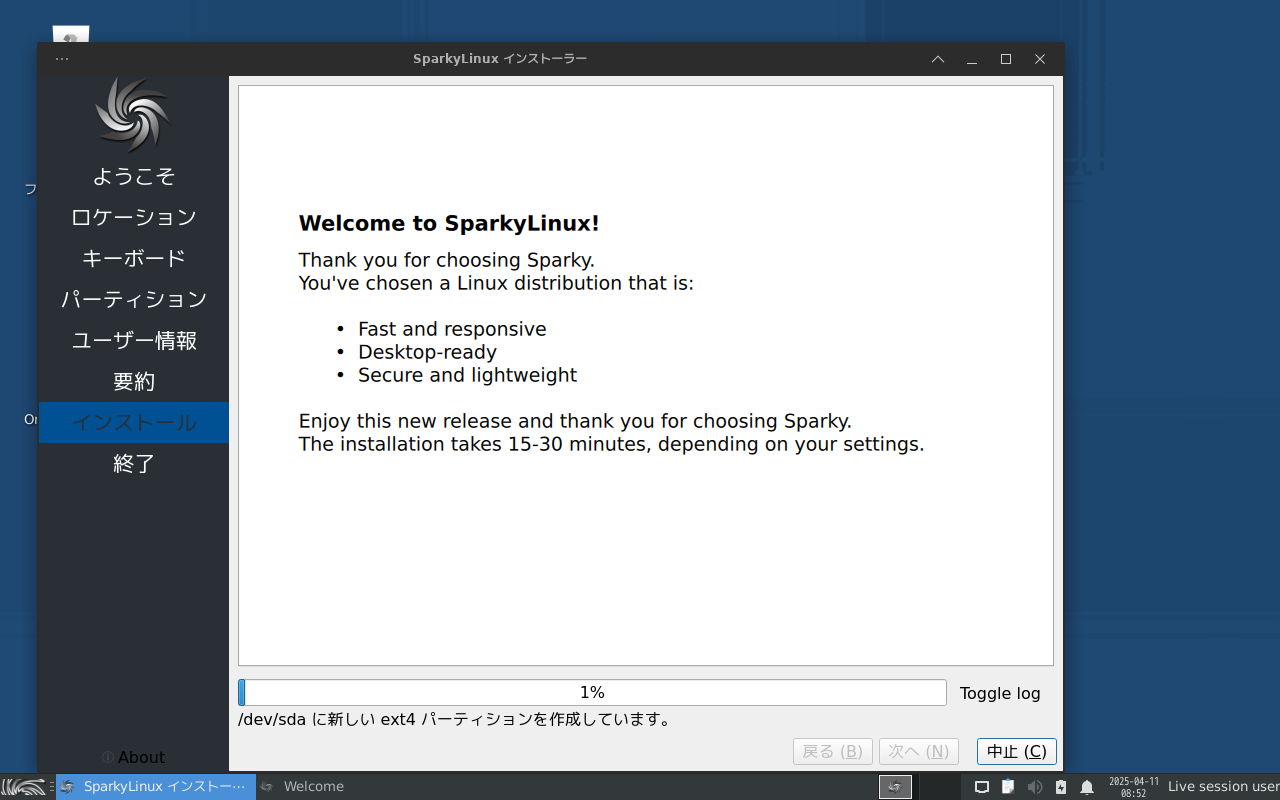Click the installation progress bar showing 1%
The width and height of the screenshot is (1280, 800).
592,692
